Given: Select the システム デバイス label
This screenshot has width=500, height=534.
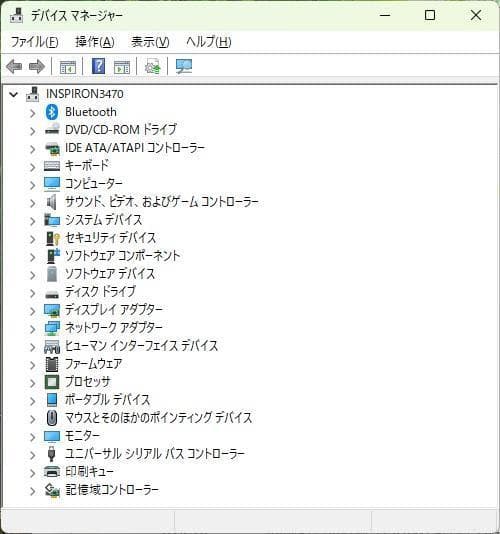Looking at the screenshot, I should tap(104, 220).
